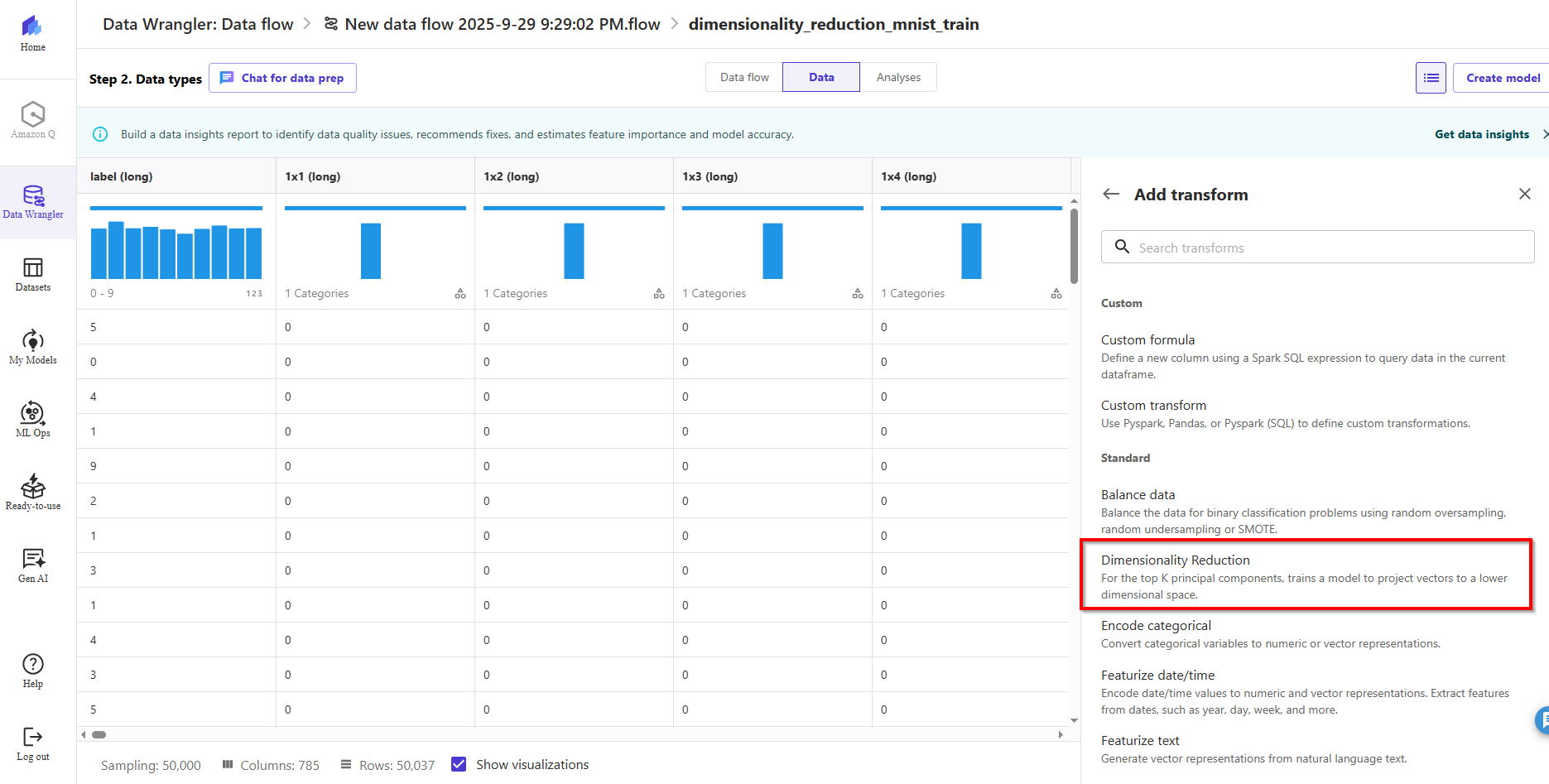Viewport: 1549px width, 784px height.
Task: Open Chat for data prep
Action: [x=283, y=78]
